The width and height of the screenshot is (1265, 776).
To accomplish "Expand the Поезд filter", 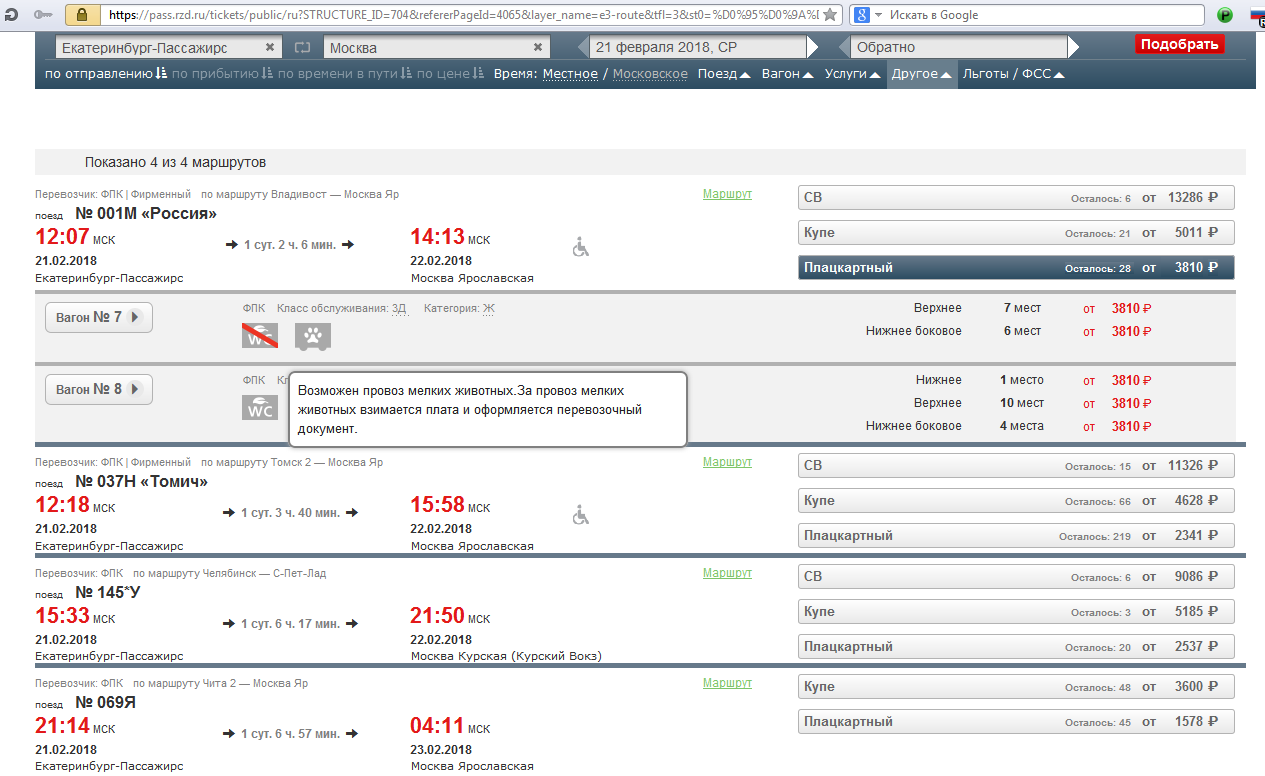I will 724,74.
